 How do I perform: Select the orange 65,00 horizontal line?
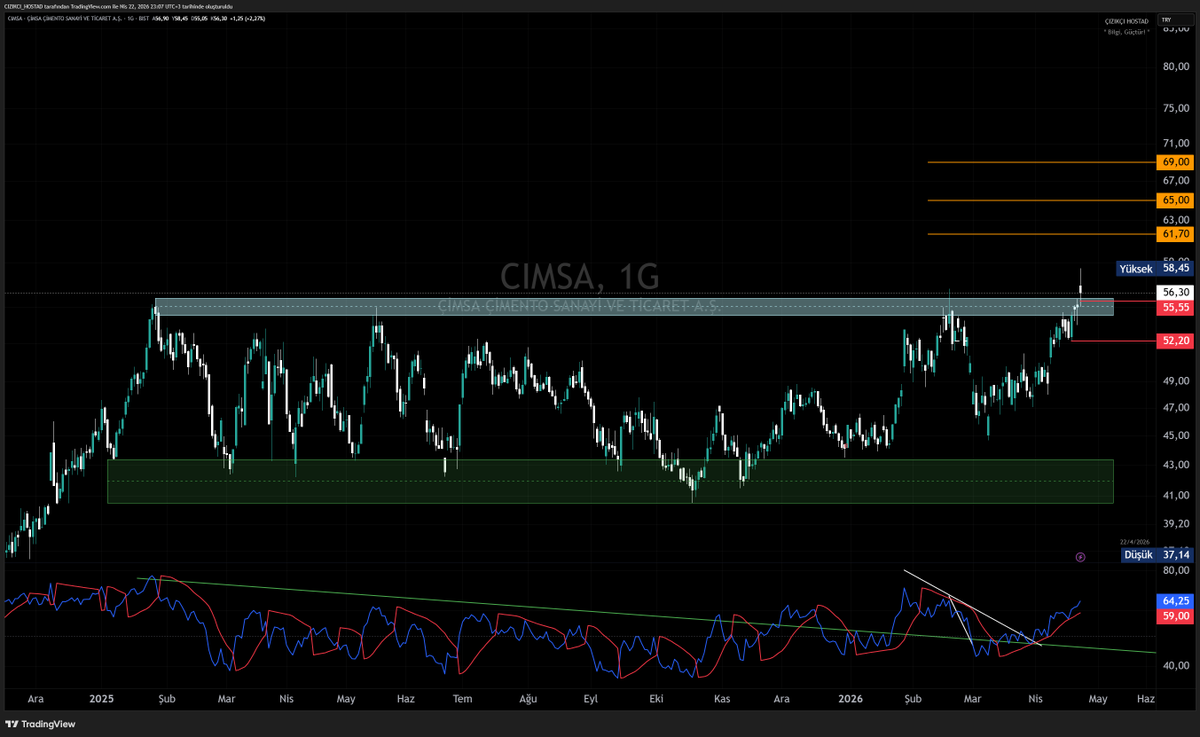[x=1041, y=201]
